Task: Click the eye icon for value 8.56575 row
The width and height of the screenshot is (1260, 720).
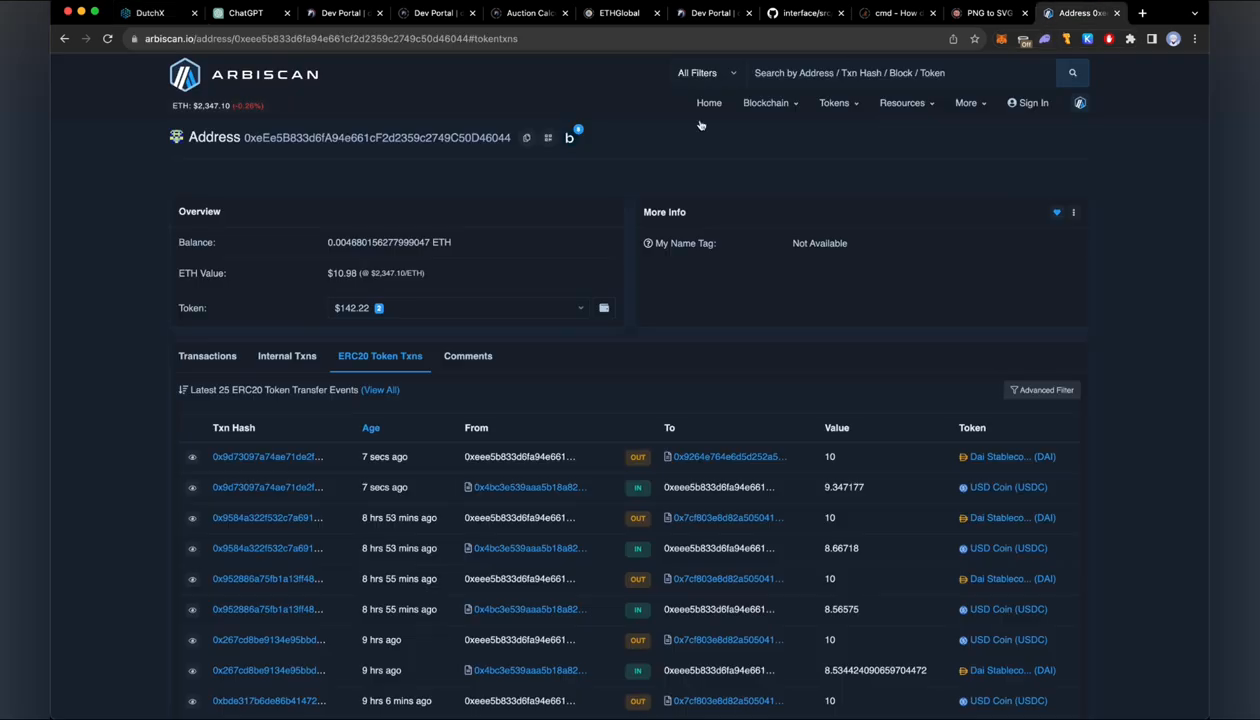Action: coord(192,610)
